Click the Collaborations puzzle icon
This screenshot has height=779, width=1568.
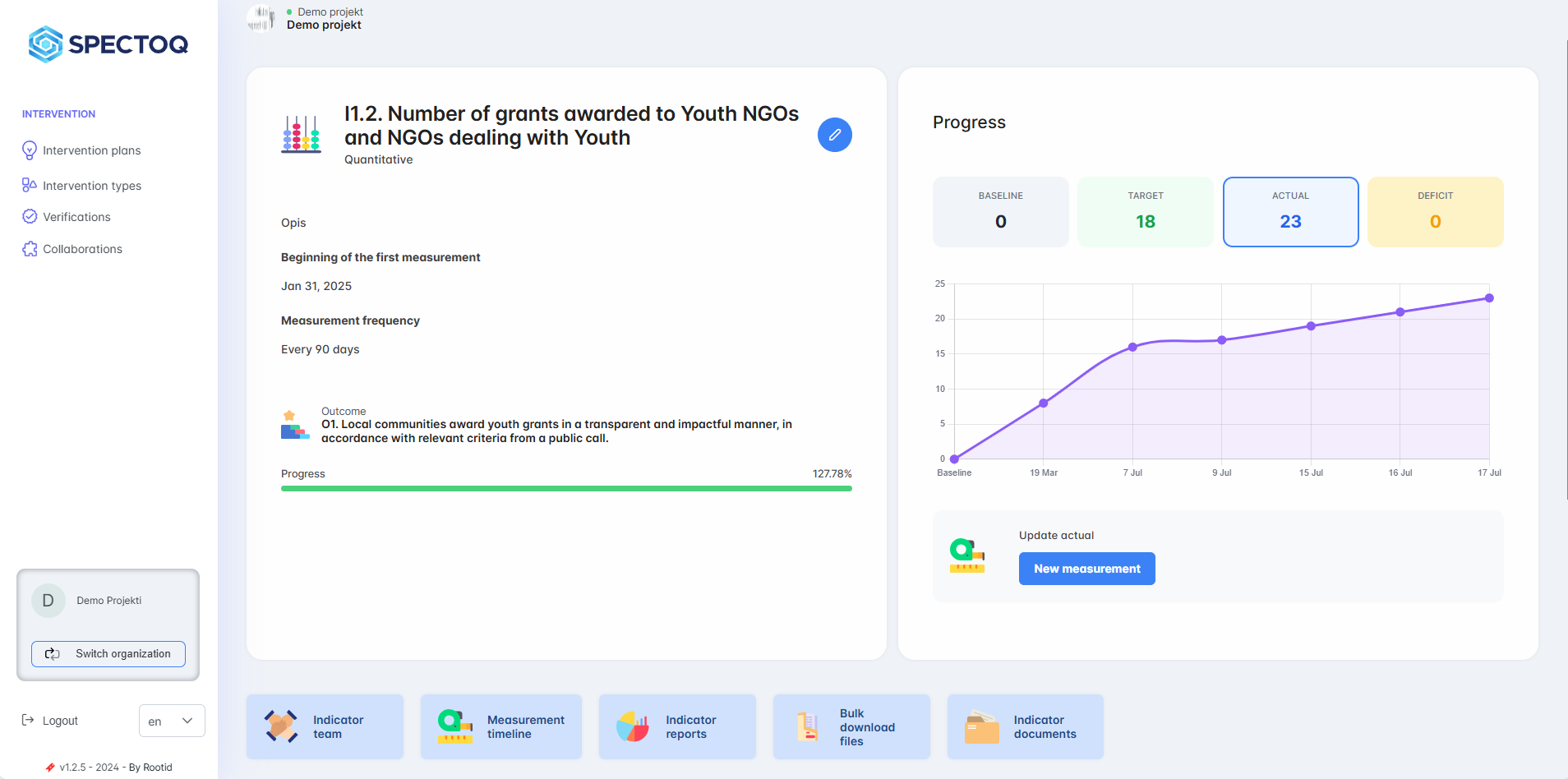30,249
